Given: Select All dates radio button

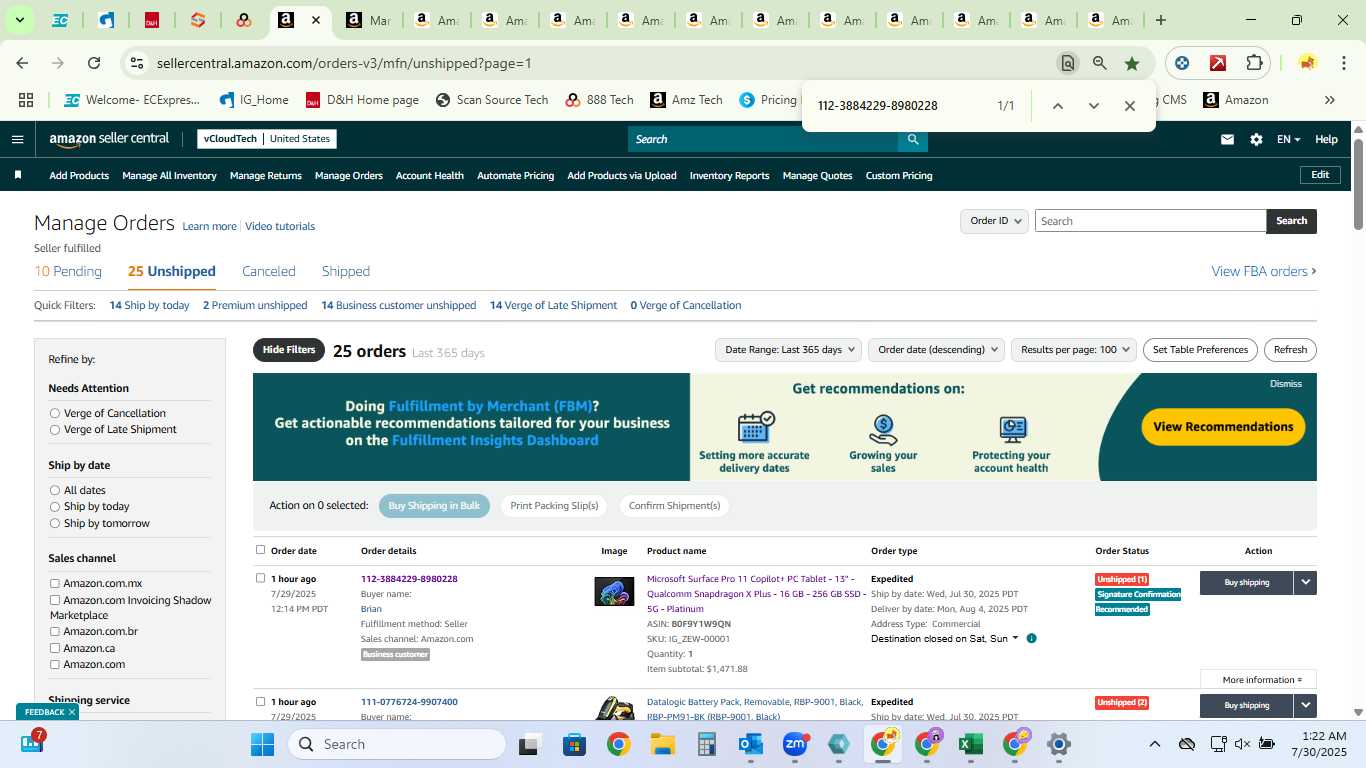Looking at the screenshot, I should pos(55,490).
